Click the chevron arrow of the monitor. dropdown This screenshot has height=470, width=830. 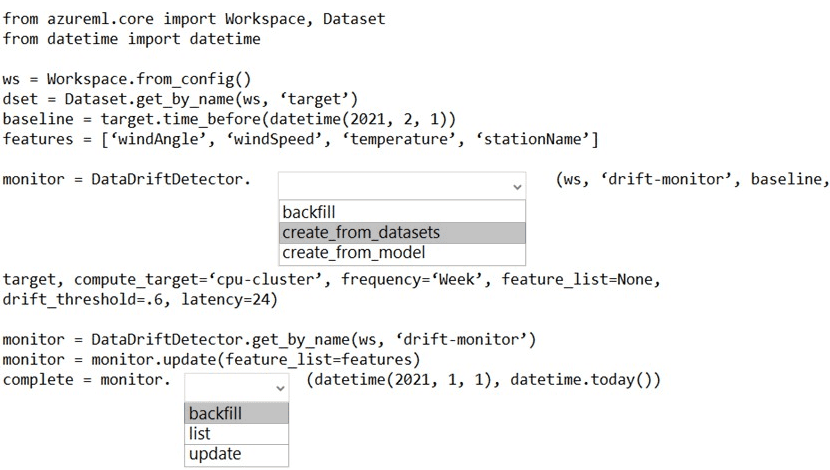point(279,386)
